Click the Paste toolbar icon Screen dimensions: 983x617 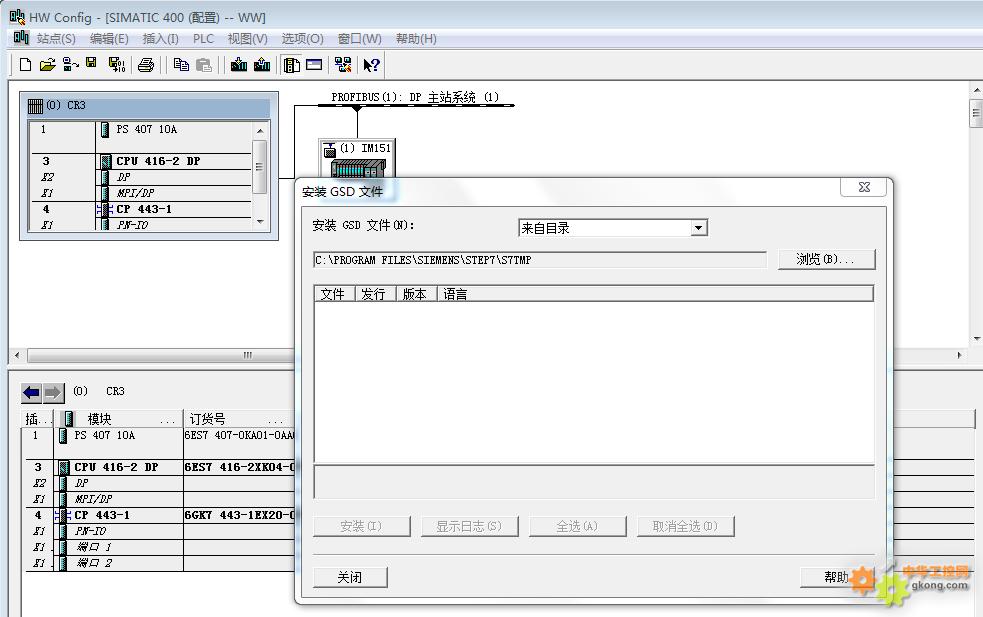[x=204, y=65]
